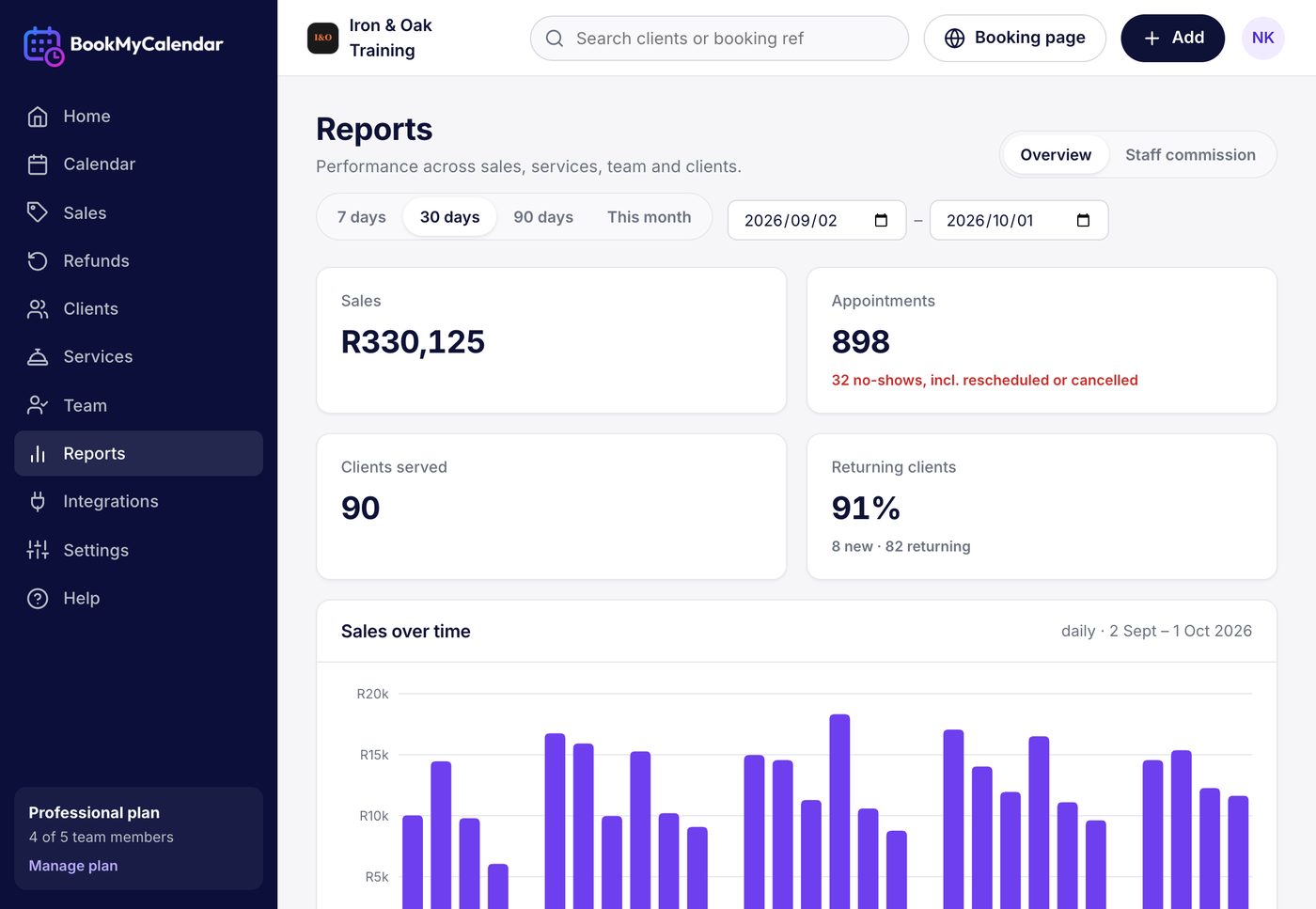Screen dimensions: 1316x909
Task: Focus the search clients or booking ref field
Action: pyautogui.click(x=719, y=39)
